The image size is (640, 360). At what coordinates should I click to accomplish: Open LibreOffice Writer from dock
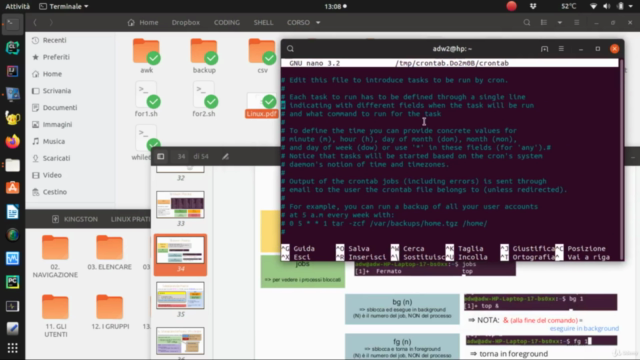(12, 212)
